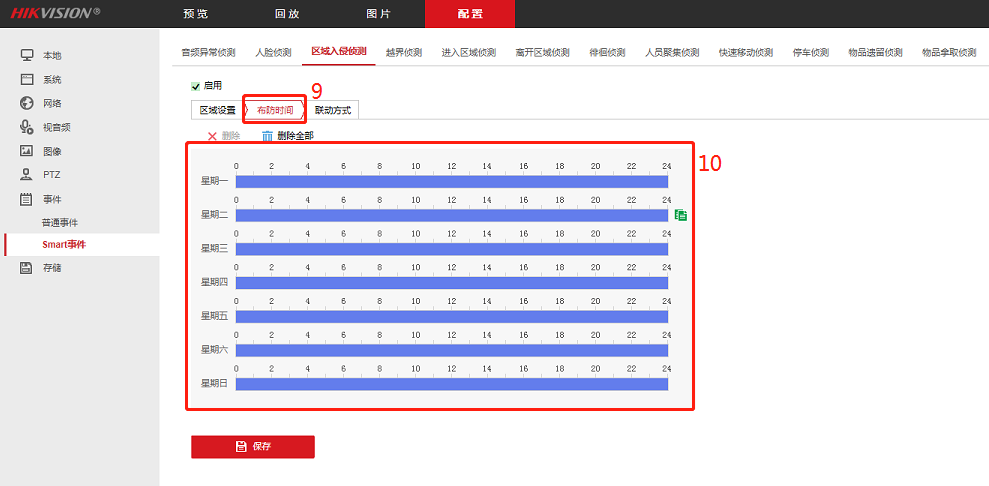Click the Local (本地) monitor icon
989x486 pixels.
[x=27, y=55]
